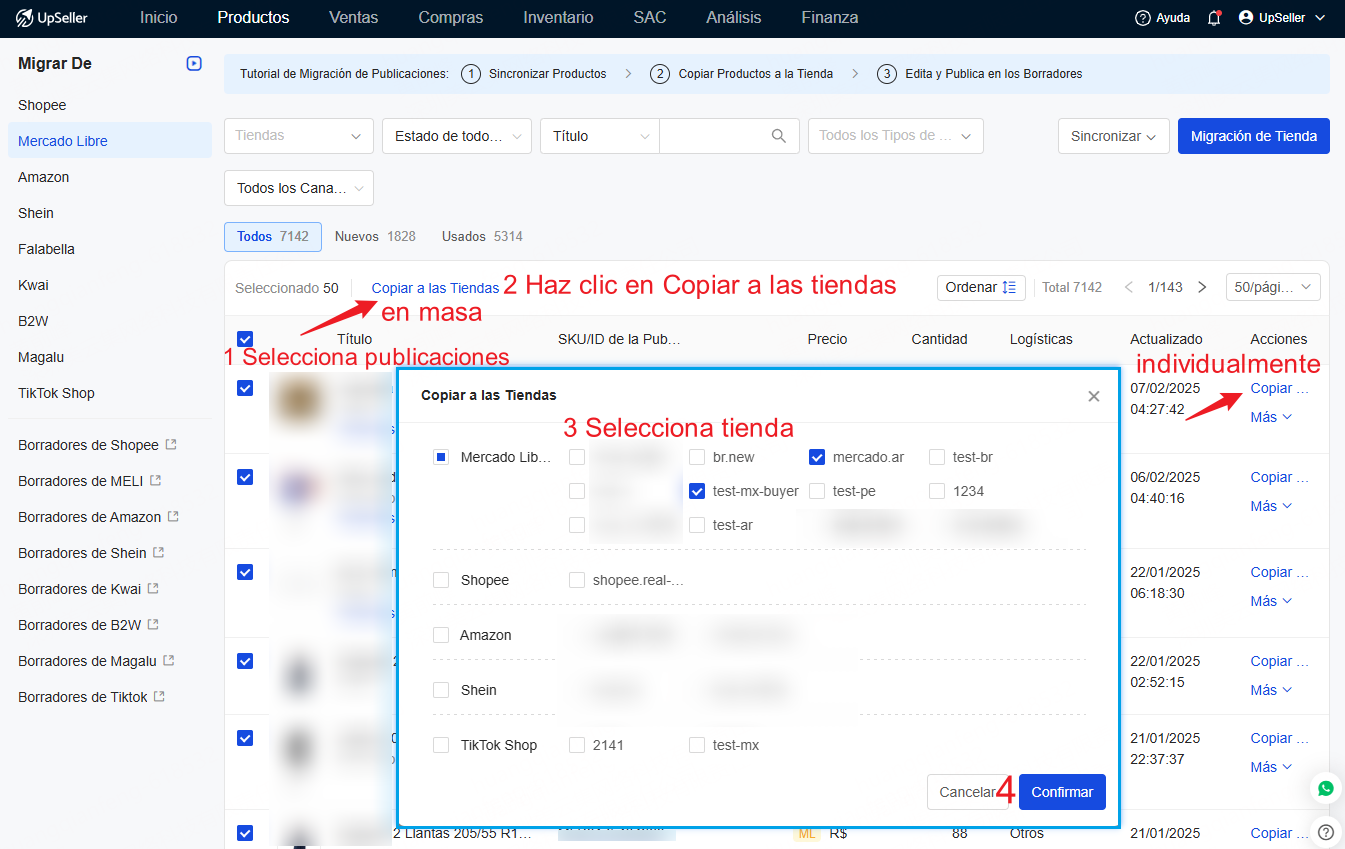The image size is (1345, 849).
Task: Check the test-pe store
Action: [817, 491]
